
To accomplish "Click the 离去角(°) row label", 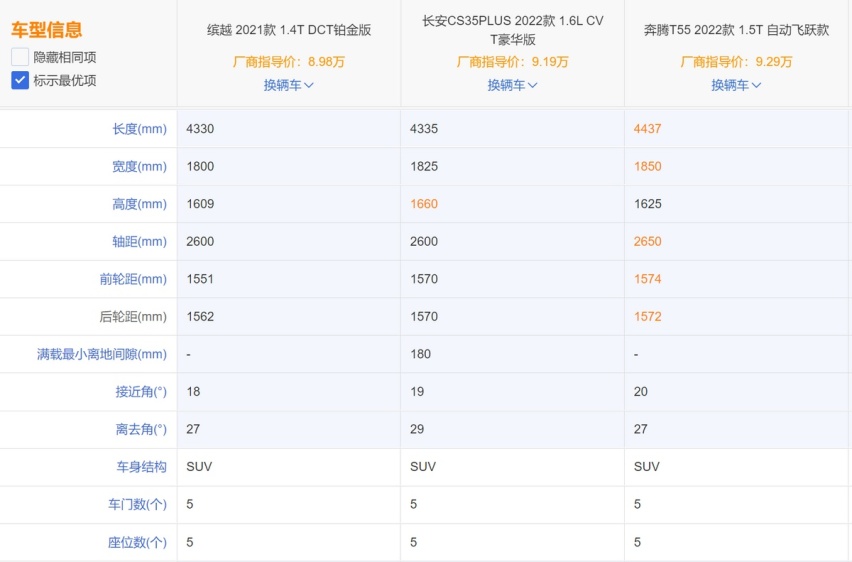I will click(x=141, y=429).
